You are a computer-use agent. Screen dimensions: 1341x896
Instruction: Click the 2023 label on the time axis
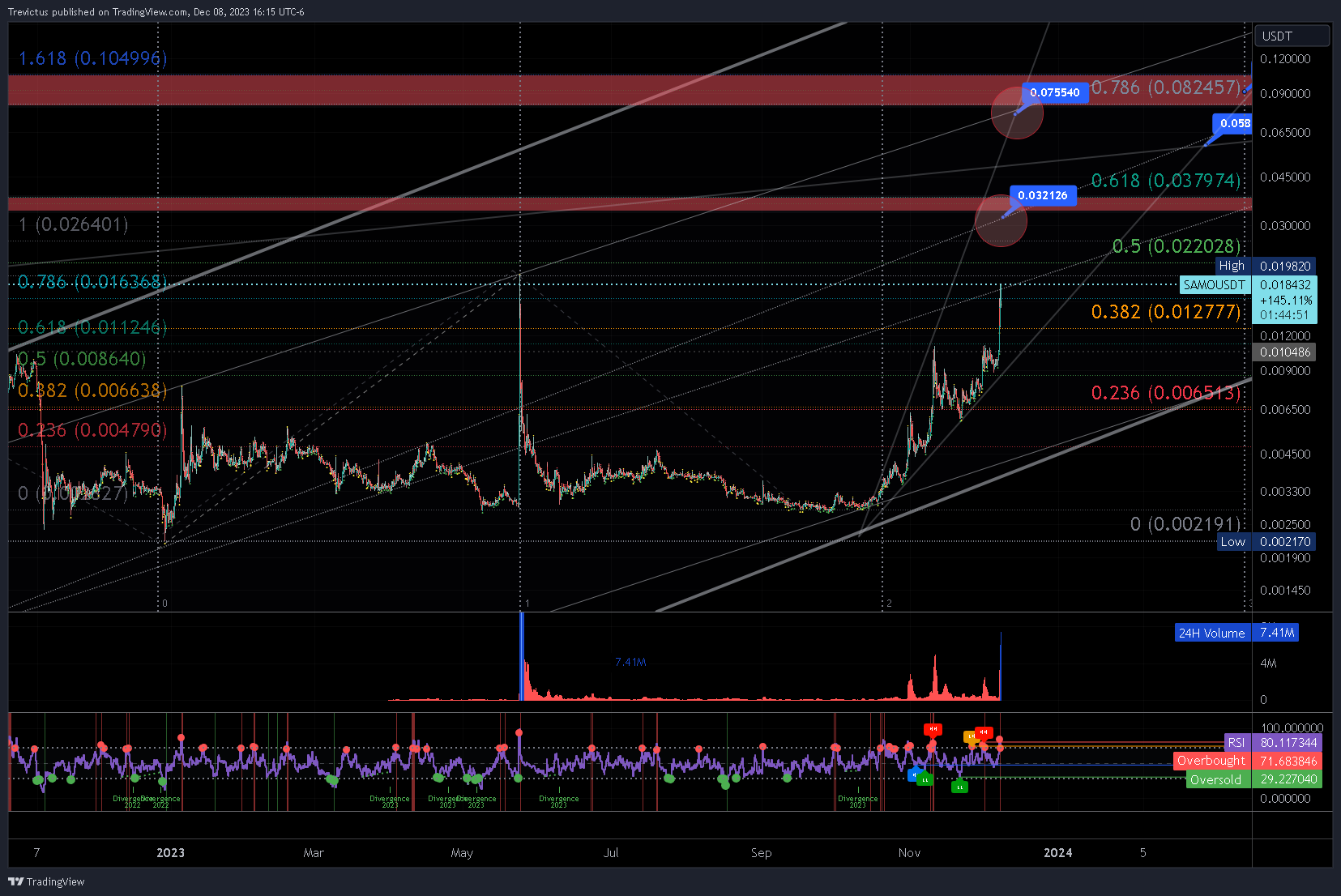tap(170, 852)
